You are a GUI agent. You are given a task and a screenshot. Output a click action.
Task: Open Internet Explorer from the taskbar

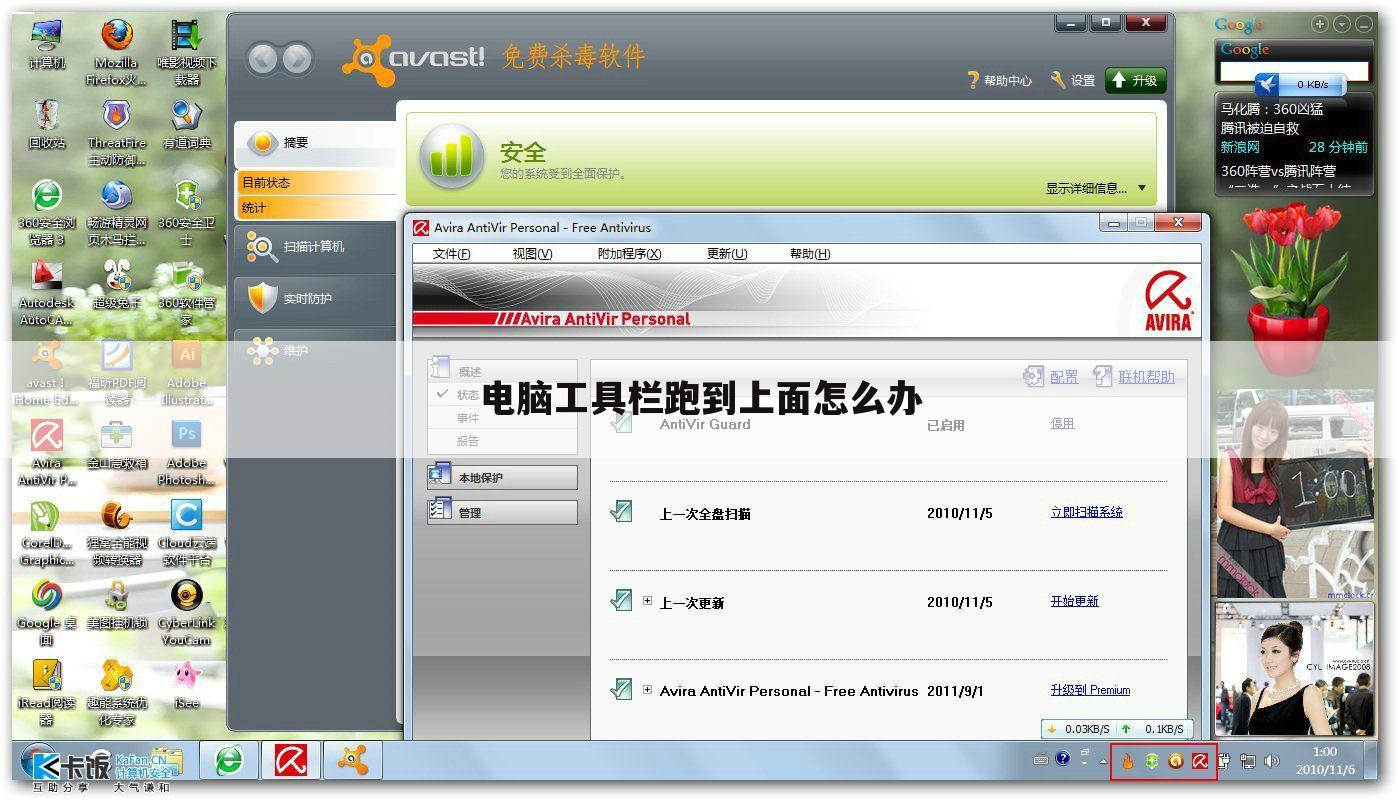click(x=229, y=761)
